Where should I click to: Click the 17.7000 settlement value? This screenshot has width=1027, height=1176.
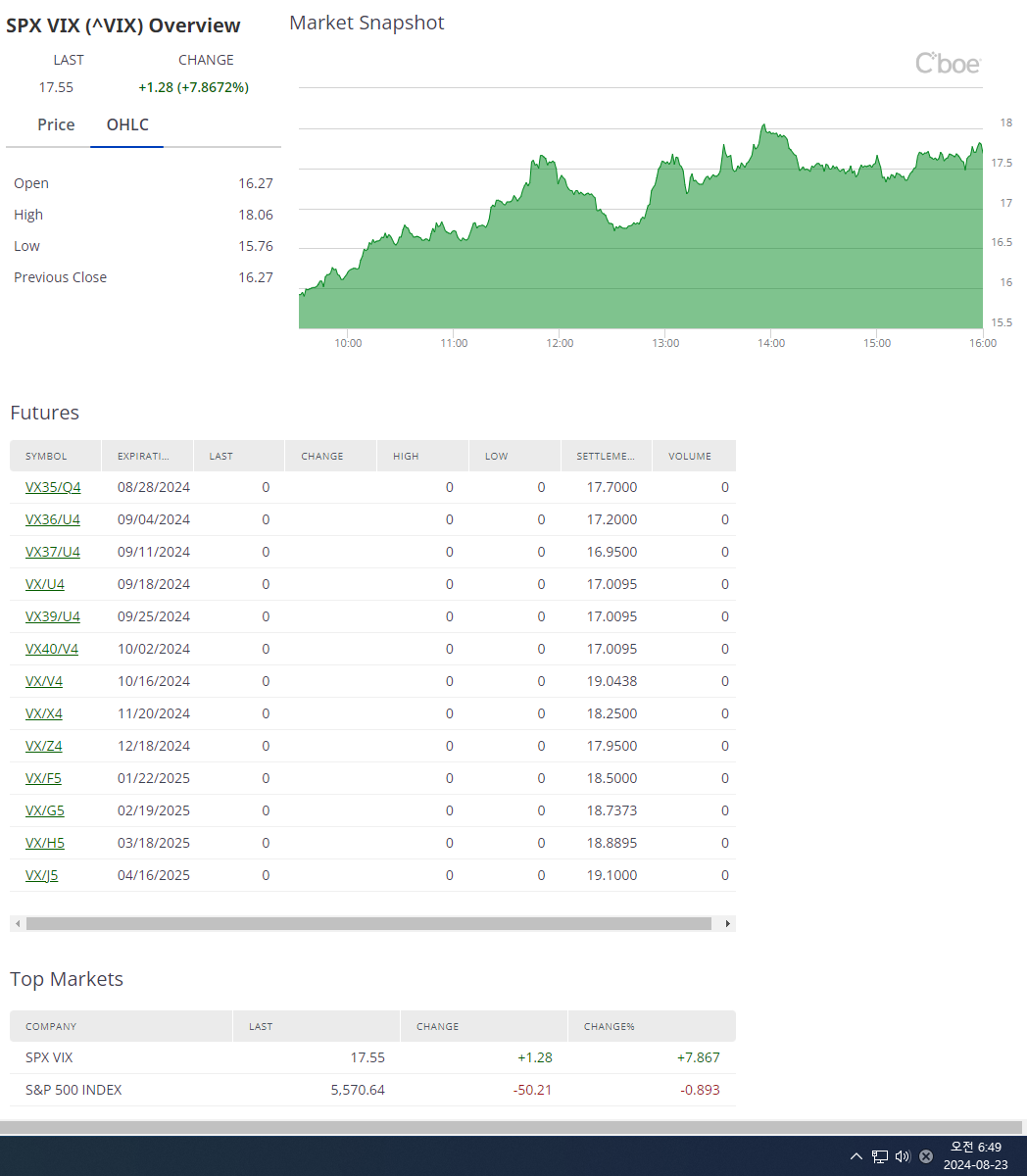click(611, 487)
